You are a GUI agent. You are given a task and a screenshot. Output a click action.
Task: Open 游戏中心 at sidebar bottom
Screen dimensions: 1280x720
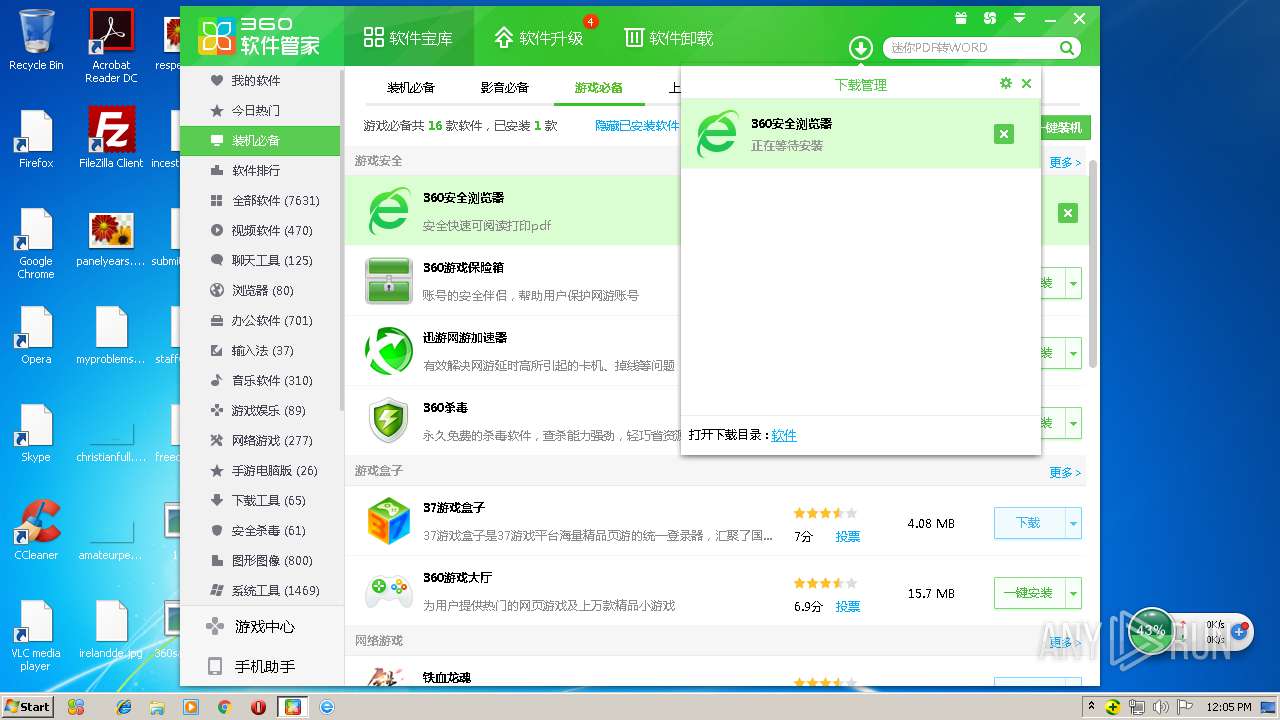[x=260, y=627]
